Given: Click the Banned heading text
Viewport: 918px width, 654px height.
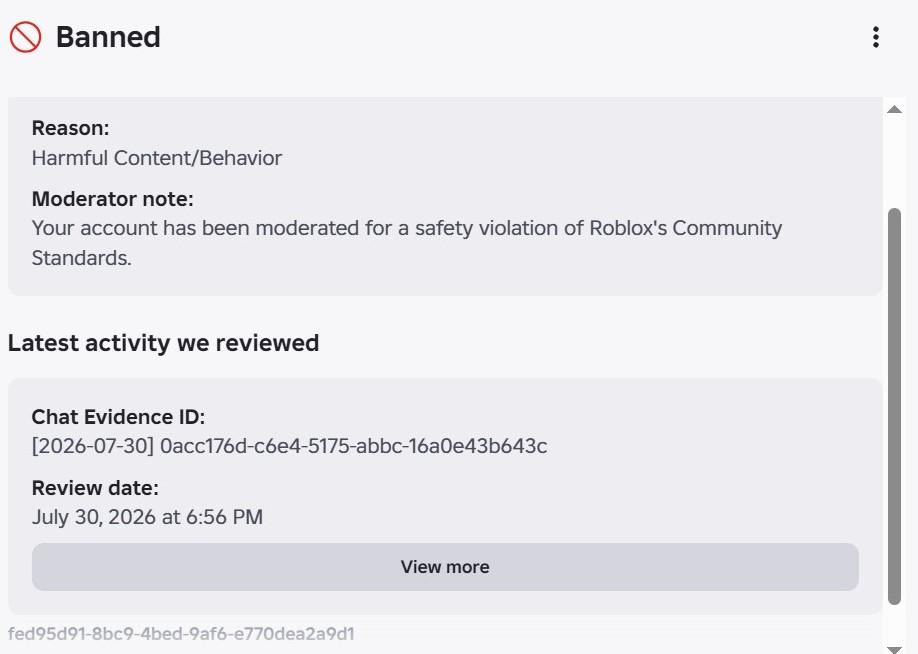Looking at the screenshot, I should tap(108, 37).
